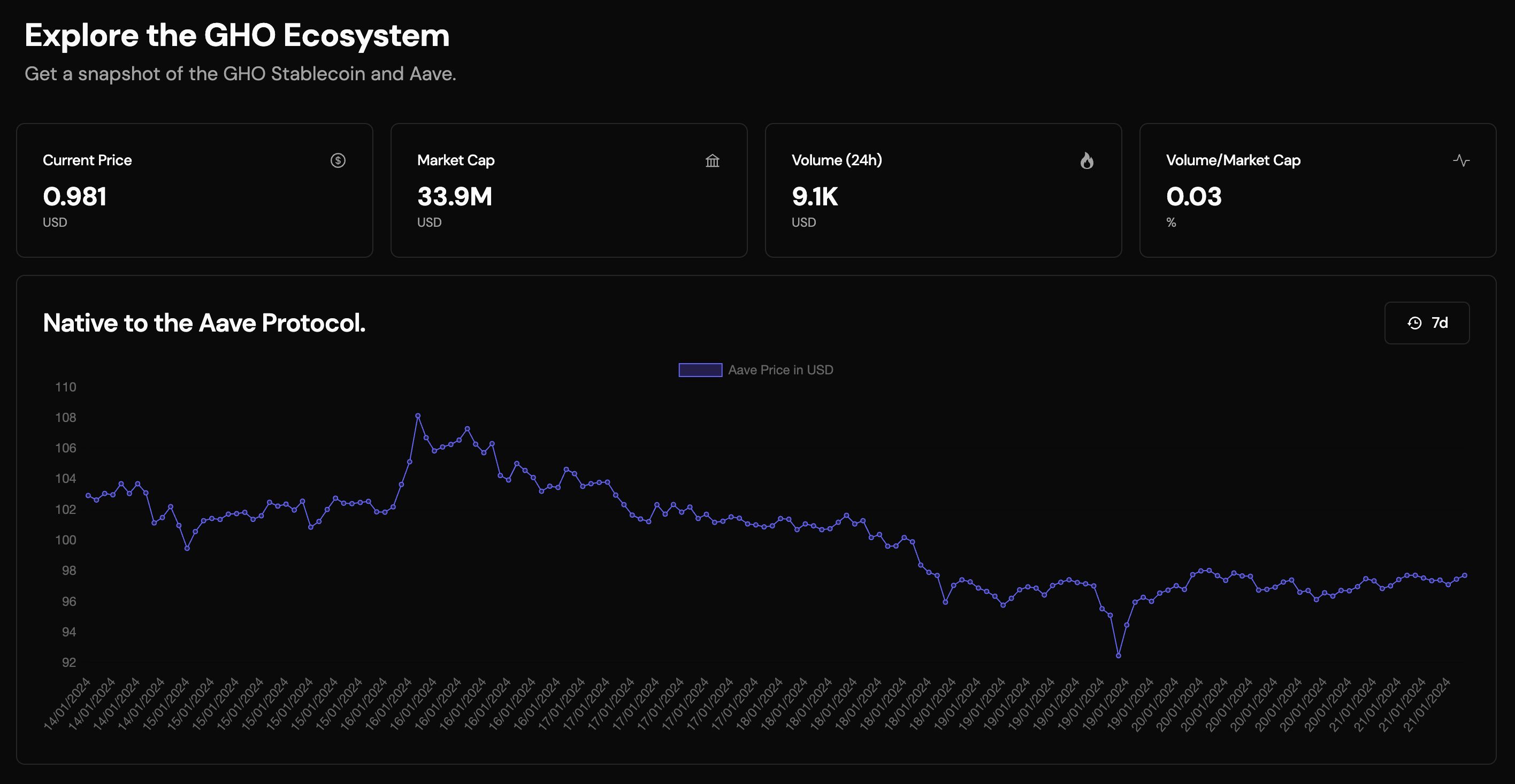This screenshot has width=1515, height=784.
Task: Click the Aave Price in USD legend label
Action: [x=781, y=370]
